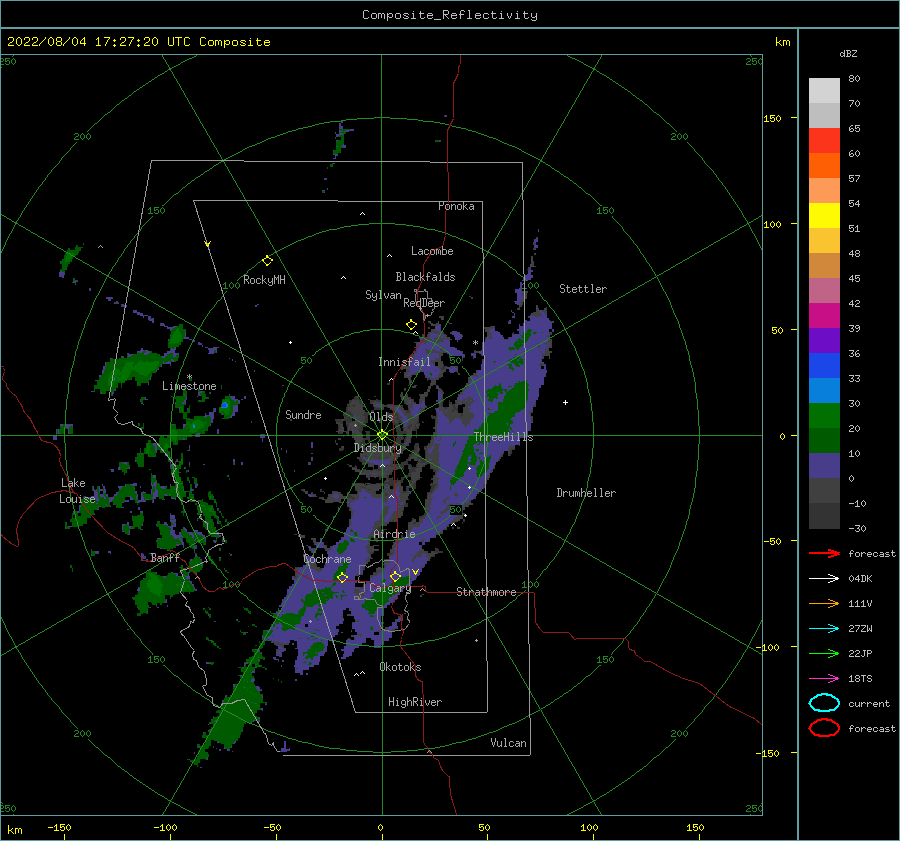Select the -30 to -10 dBZ dark gray swatch
Viewport: 900px width, 841px height.
pos(824,516)
